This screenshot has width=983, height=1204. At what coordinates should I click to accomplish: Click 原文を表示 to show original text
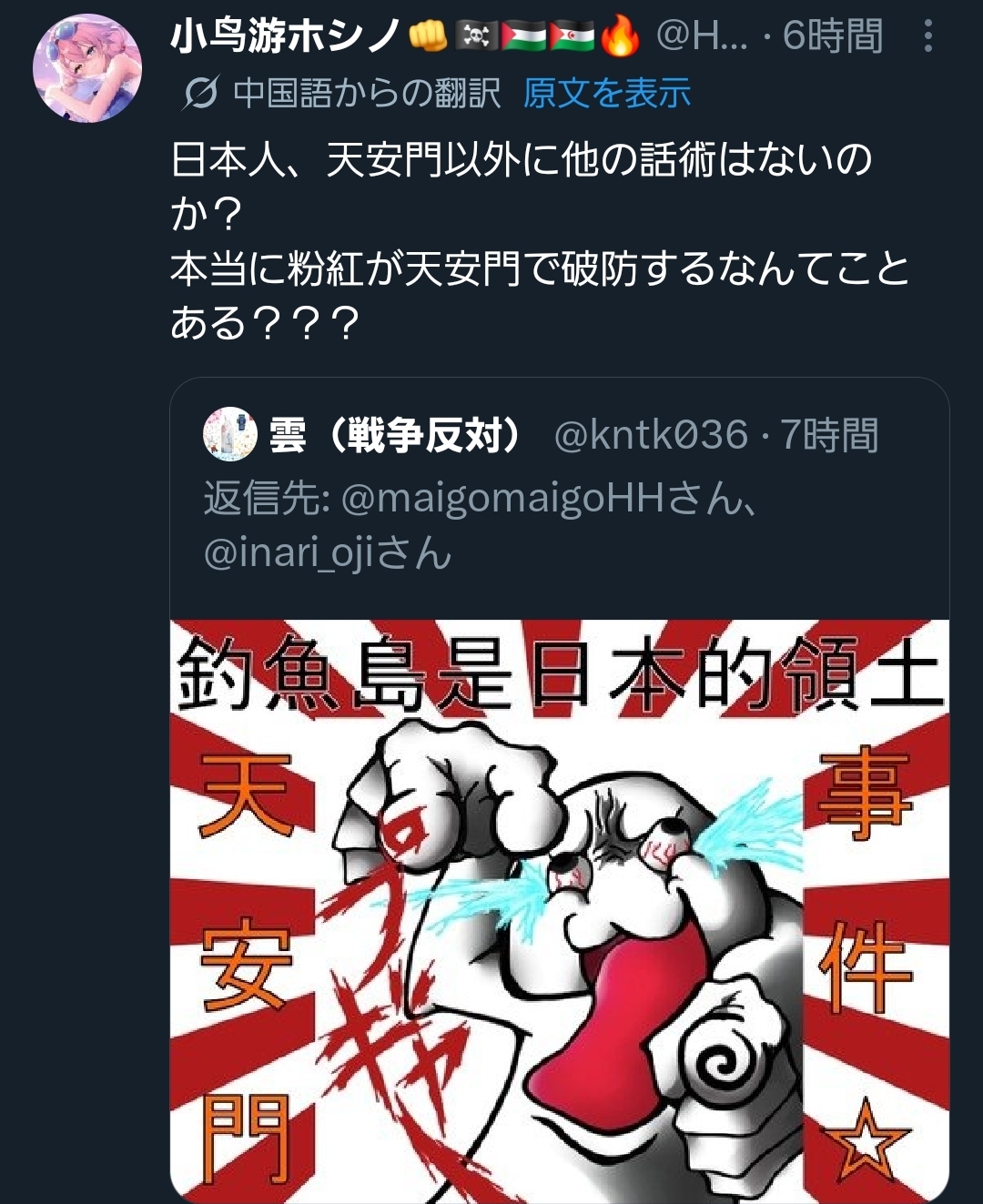[x=607, y=93]
